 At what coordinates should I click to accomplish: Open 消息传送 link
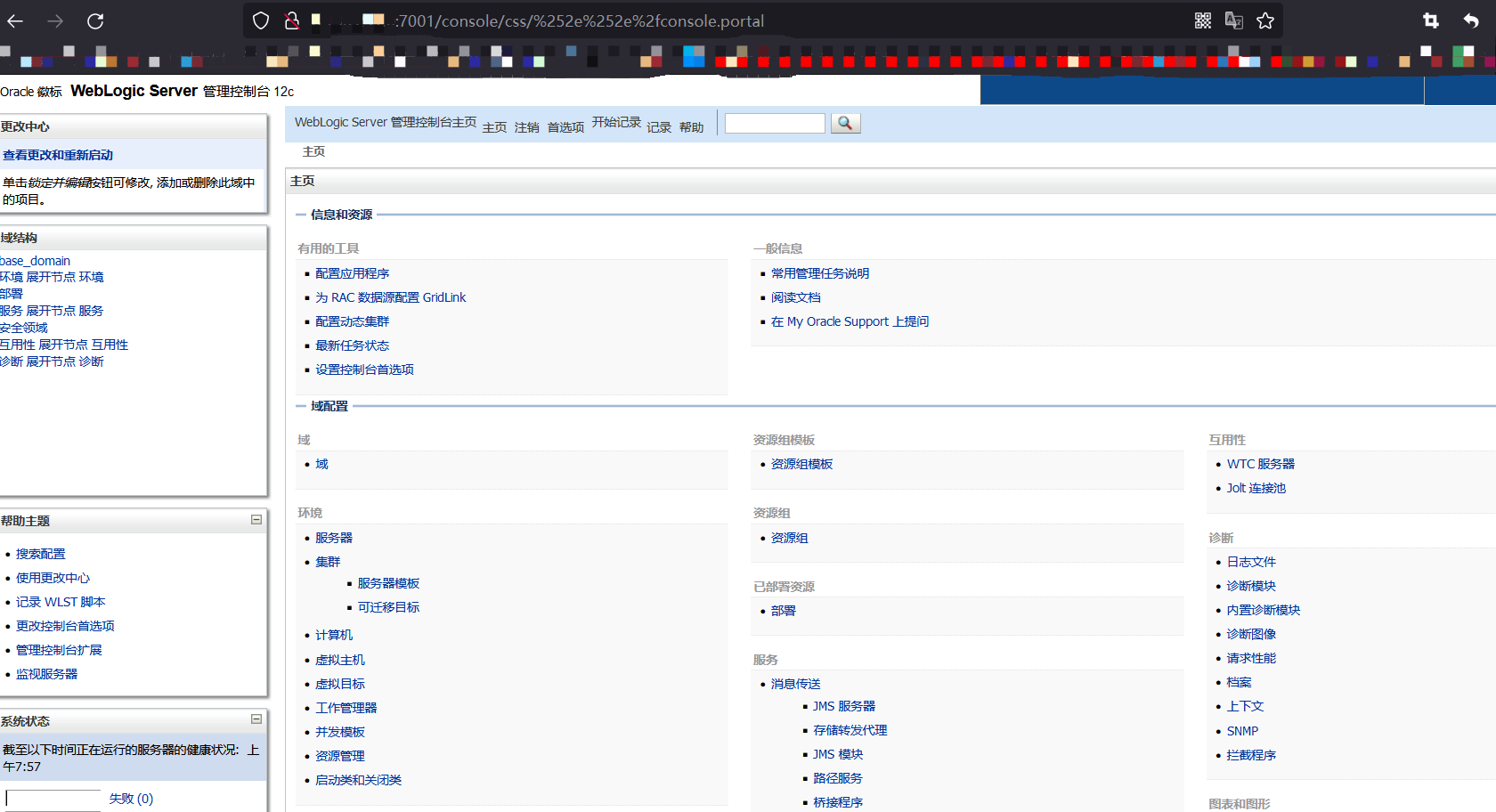click(x=796, y=684)
